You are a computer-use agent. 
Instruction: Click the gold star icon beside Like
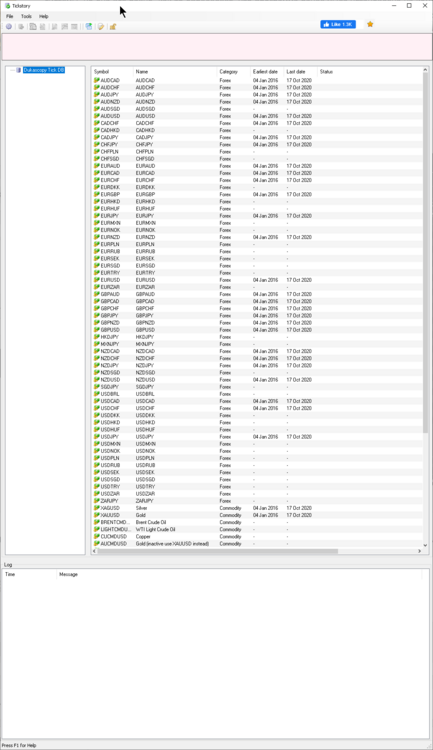click(x=370, y=24)
